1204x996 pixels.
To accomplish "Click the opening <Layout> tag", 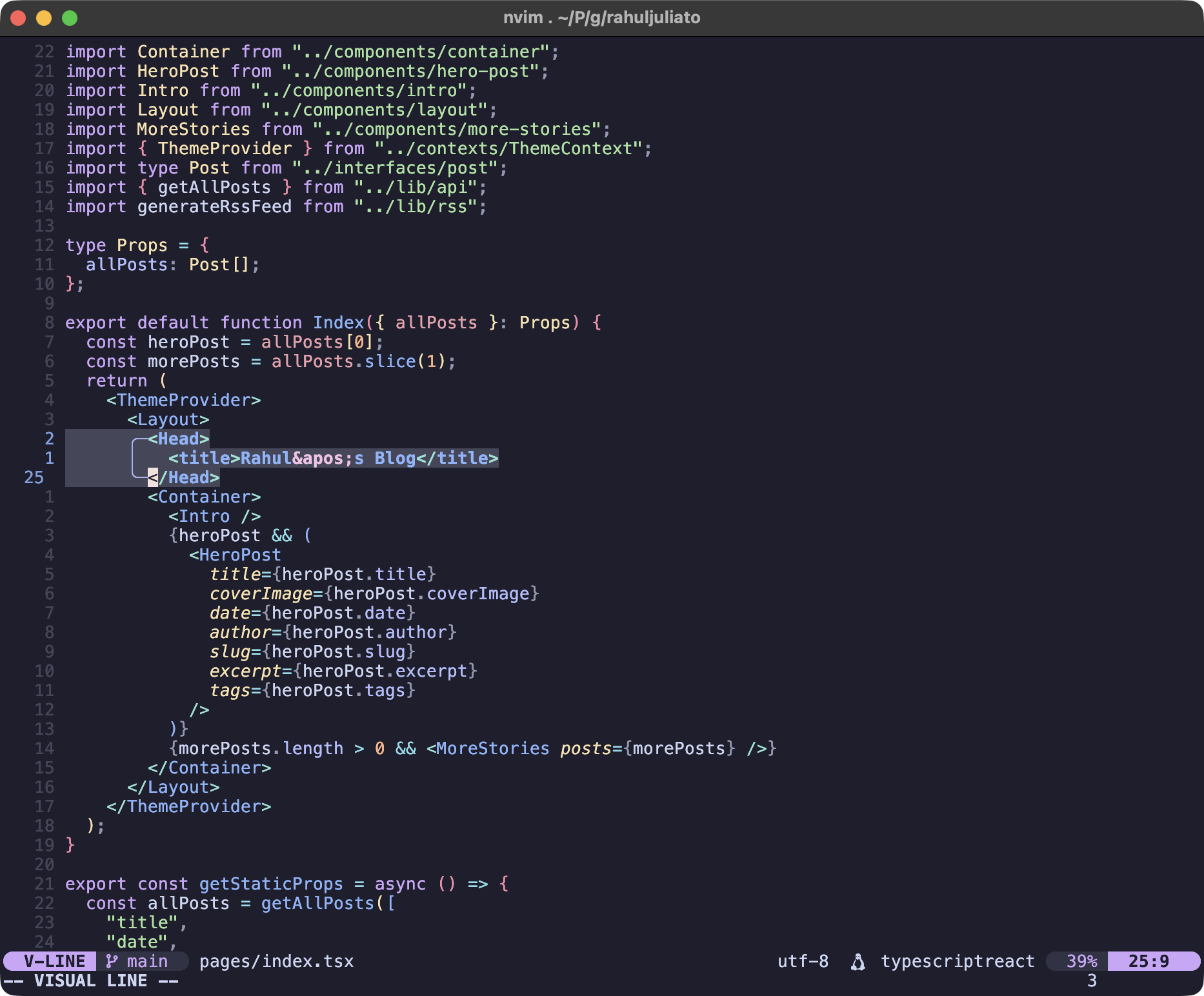I will coord(168,419).
